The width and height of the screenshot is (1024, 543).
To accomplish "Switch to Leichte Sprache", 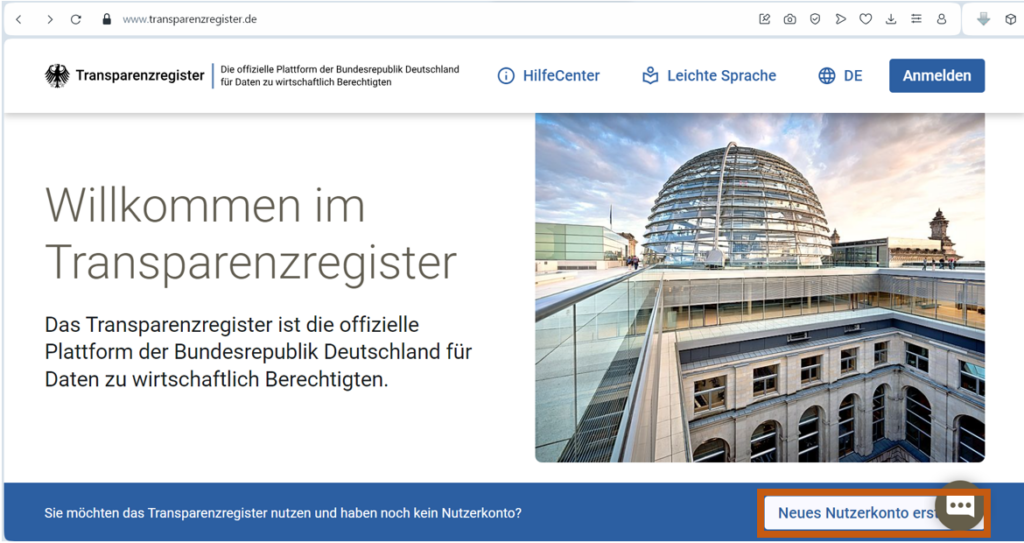I will tap(709, 76).
